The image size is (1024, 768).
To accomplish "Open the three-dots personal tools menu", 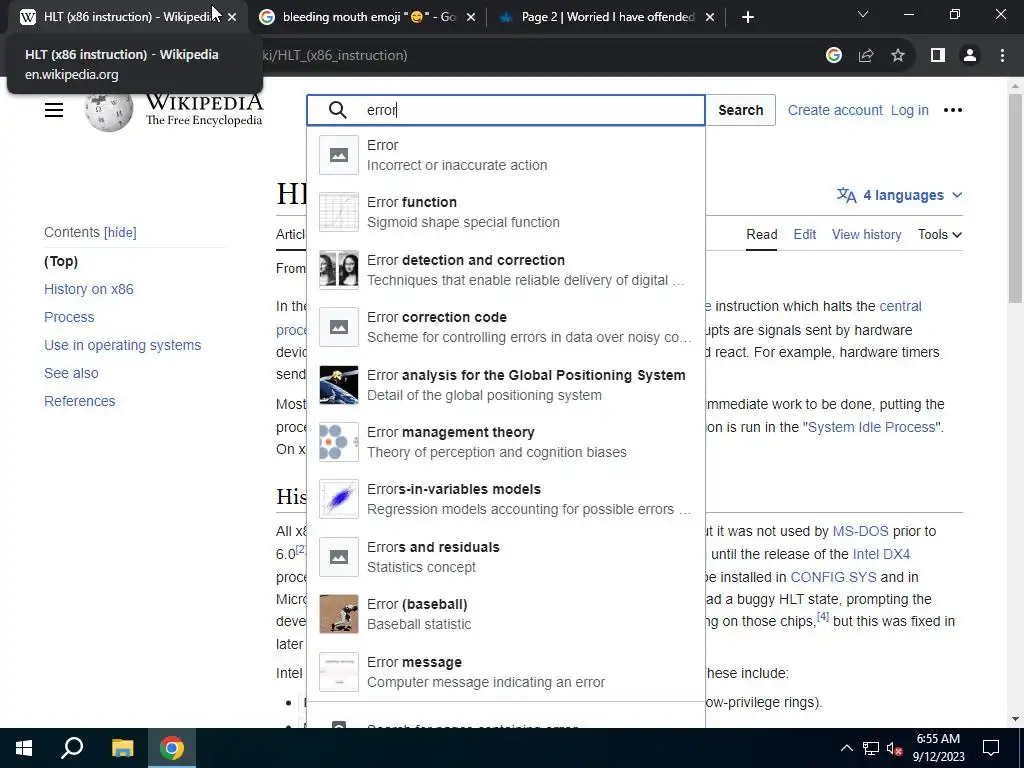I will [x=953, y=110].
